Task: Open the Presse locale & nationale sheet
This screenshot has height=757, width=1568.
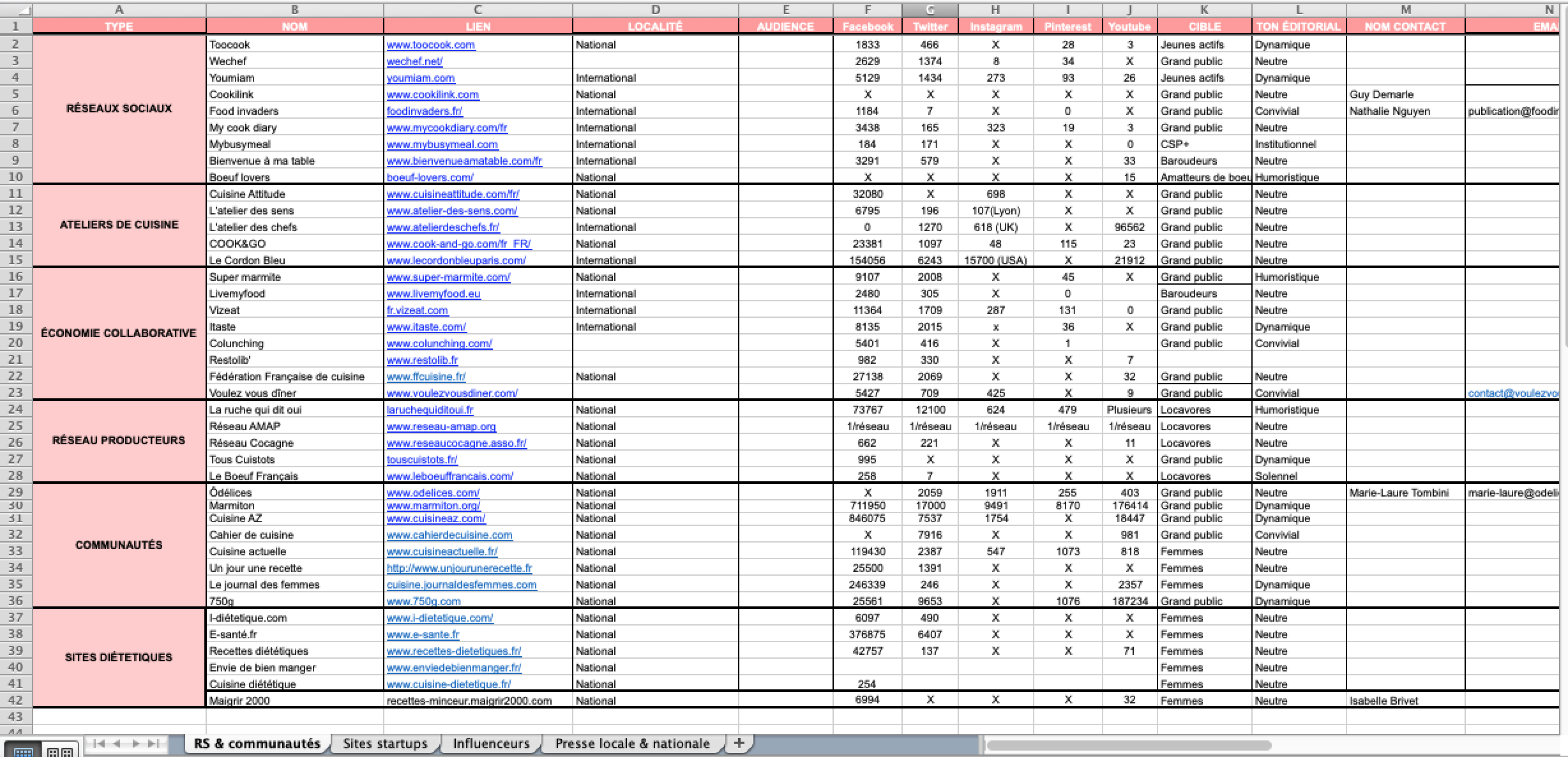Action: 632,743
